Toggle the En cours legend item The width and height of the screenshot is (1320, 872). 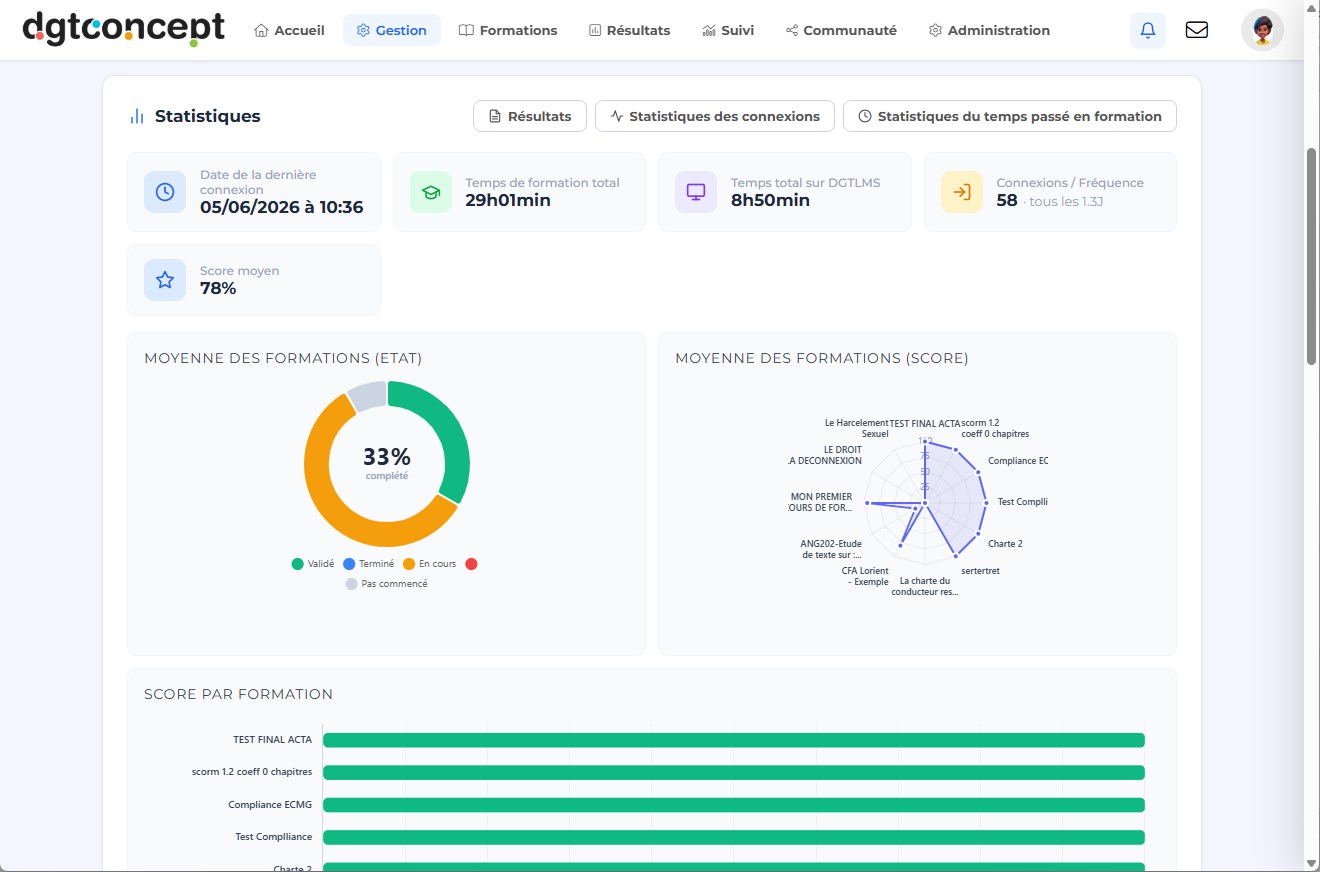pos(429,564)
